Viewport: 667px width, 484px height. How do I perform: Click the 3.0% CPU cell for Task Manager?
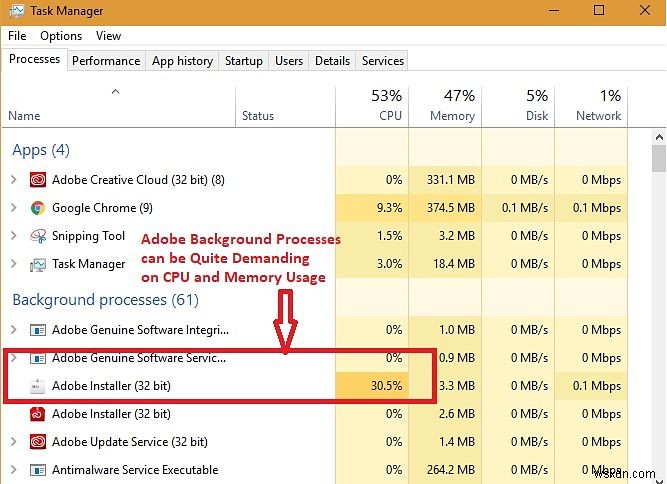pos(372,264)
